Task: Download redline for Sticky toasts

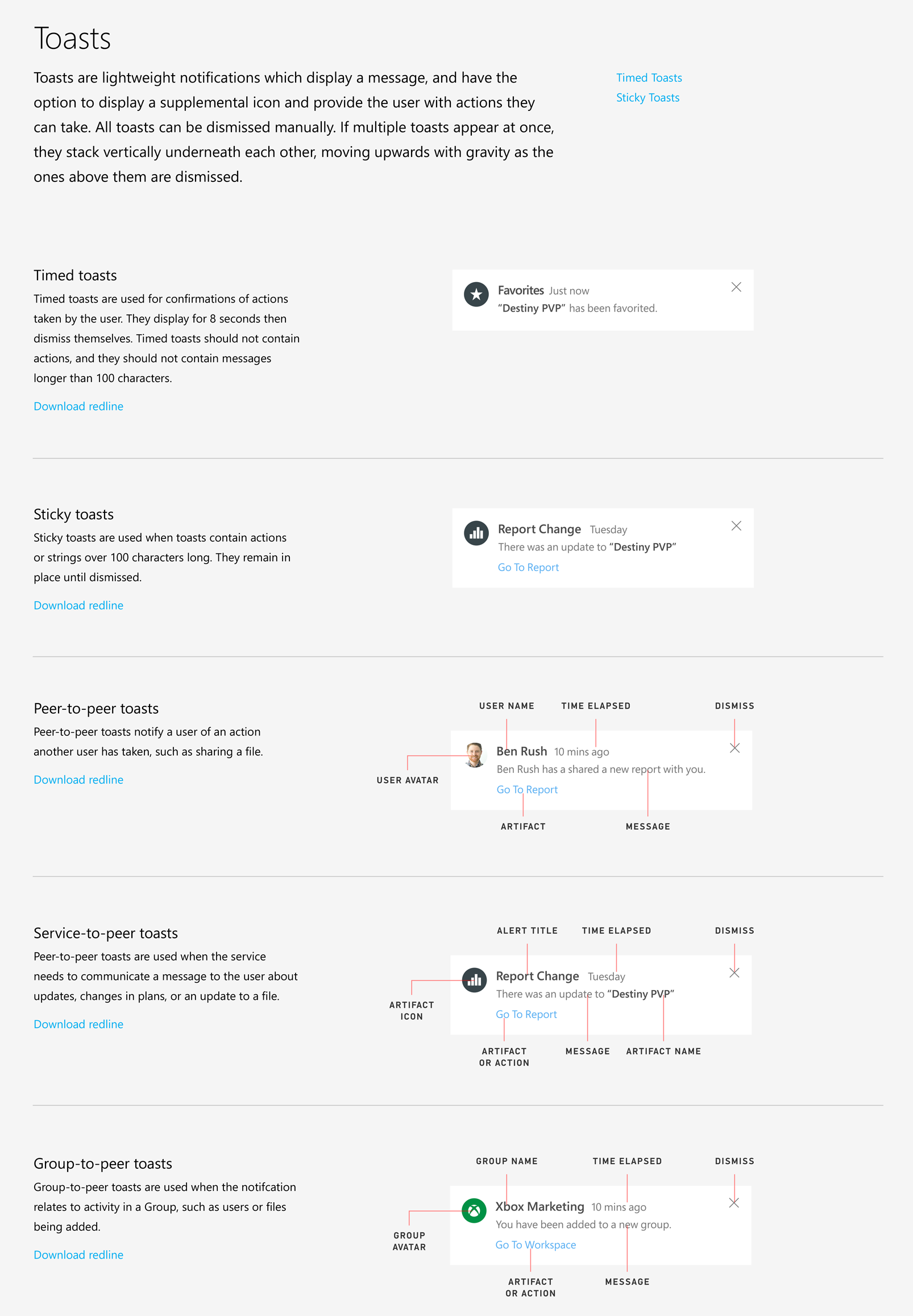Action: click(x=78, y=605)
